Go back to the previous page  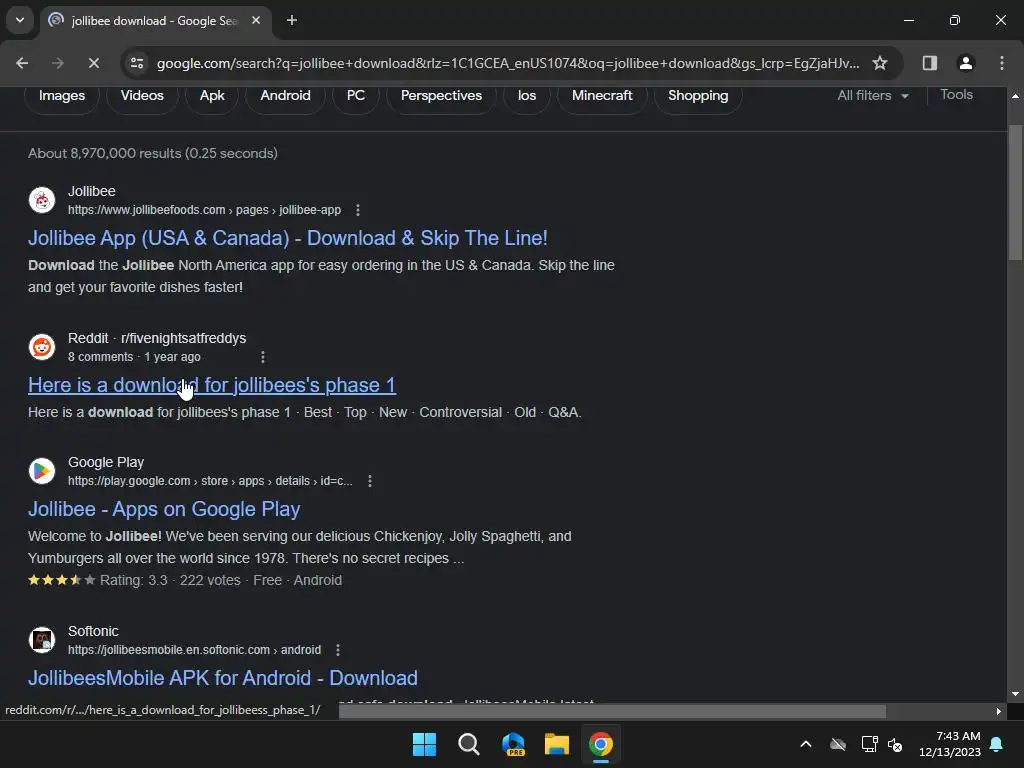pyautogui.click(x=22, y=63)
